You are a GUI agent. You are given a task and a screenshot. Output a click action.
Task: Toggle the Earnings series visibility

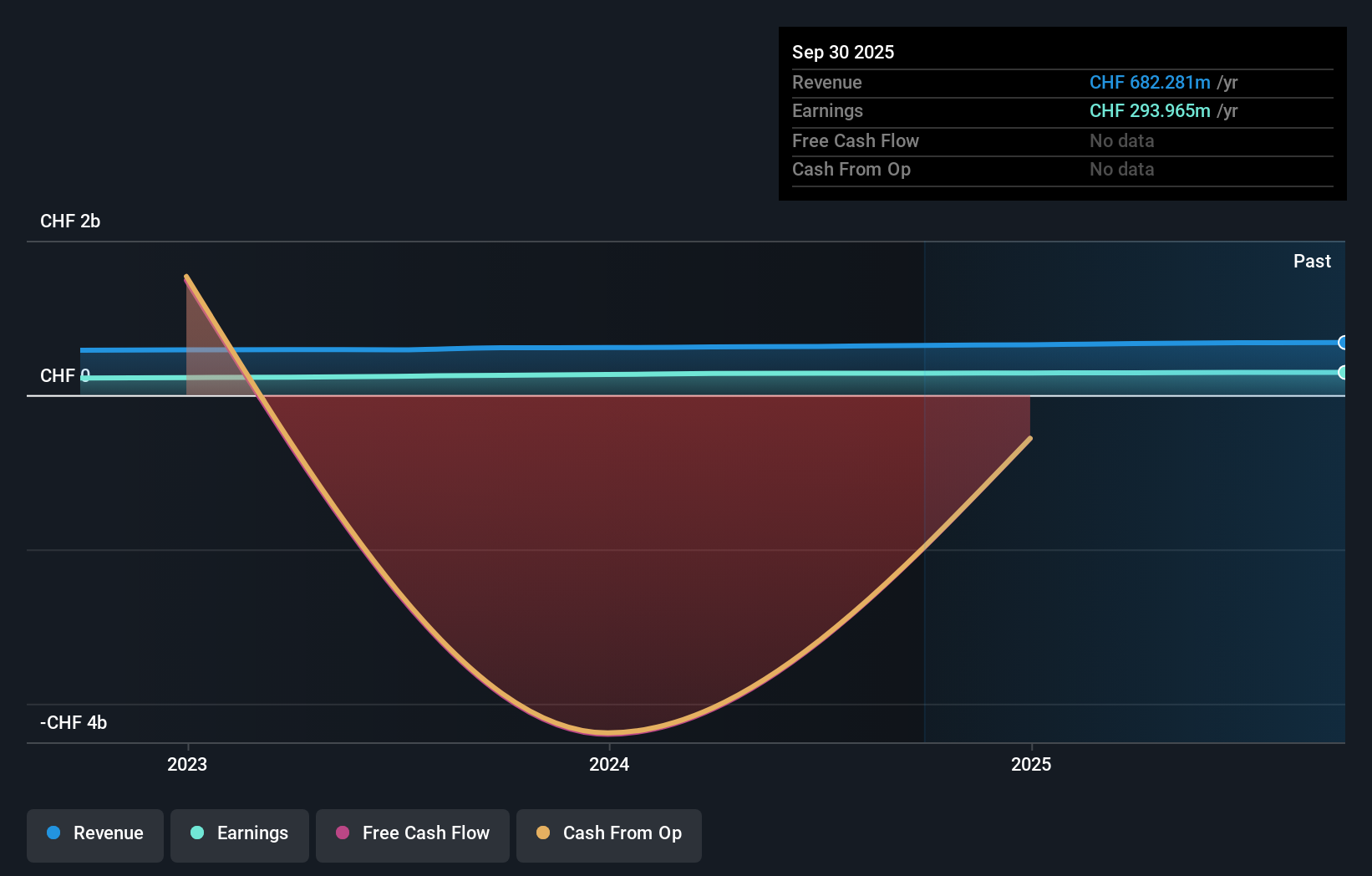coord(239,833)
